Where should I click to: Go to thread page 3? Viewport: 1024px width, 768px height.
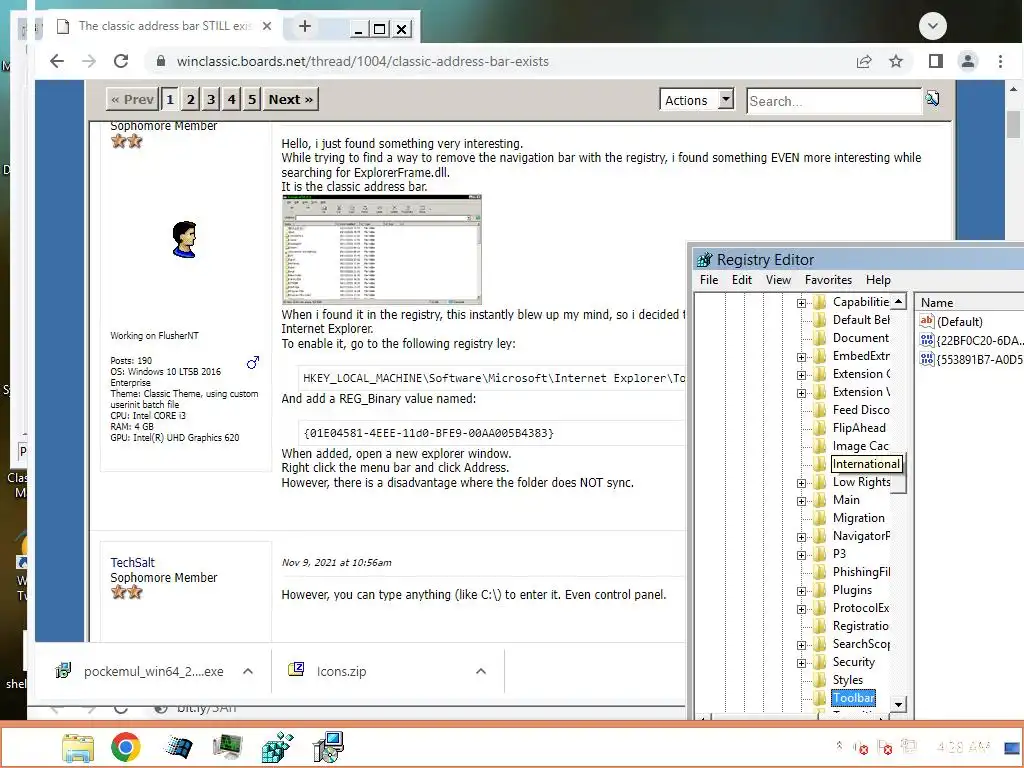click(210, 99)
